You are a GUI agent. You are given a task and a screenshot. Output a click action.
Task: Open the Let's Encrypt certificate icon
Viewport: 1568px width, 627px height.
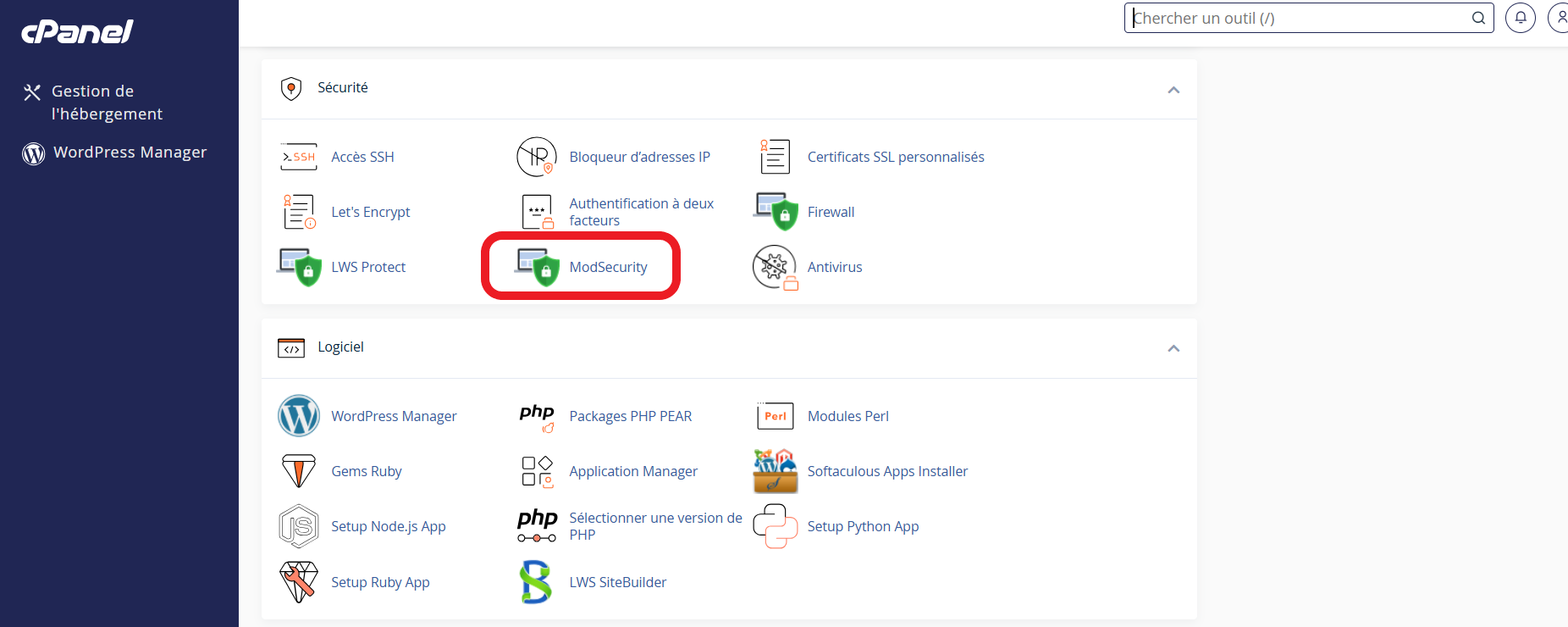click(x=299, y=212)
